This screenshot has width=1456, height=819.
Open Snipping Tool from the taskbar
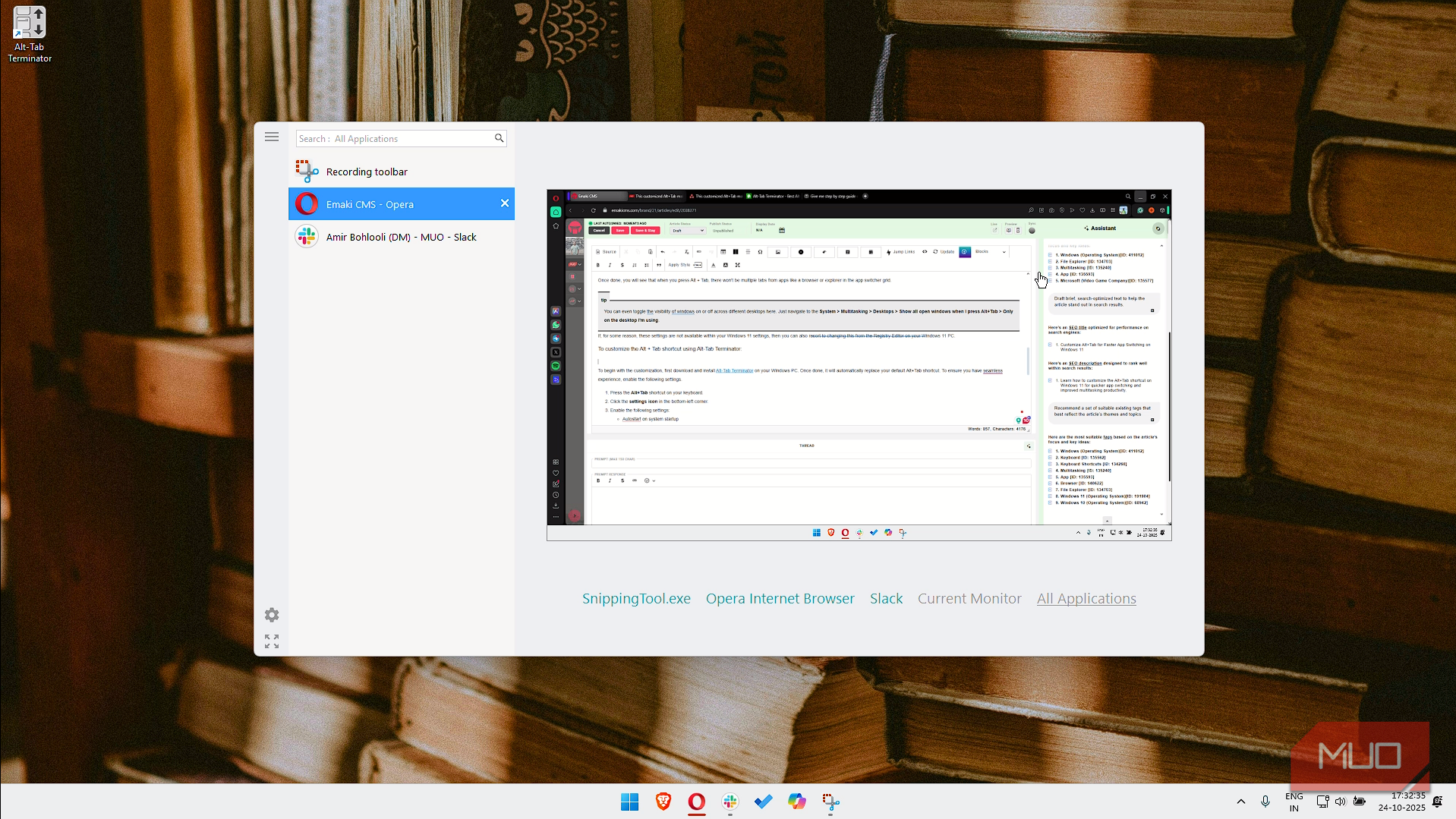[830, 802]
